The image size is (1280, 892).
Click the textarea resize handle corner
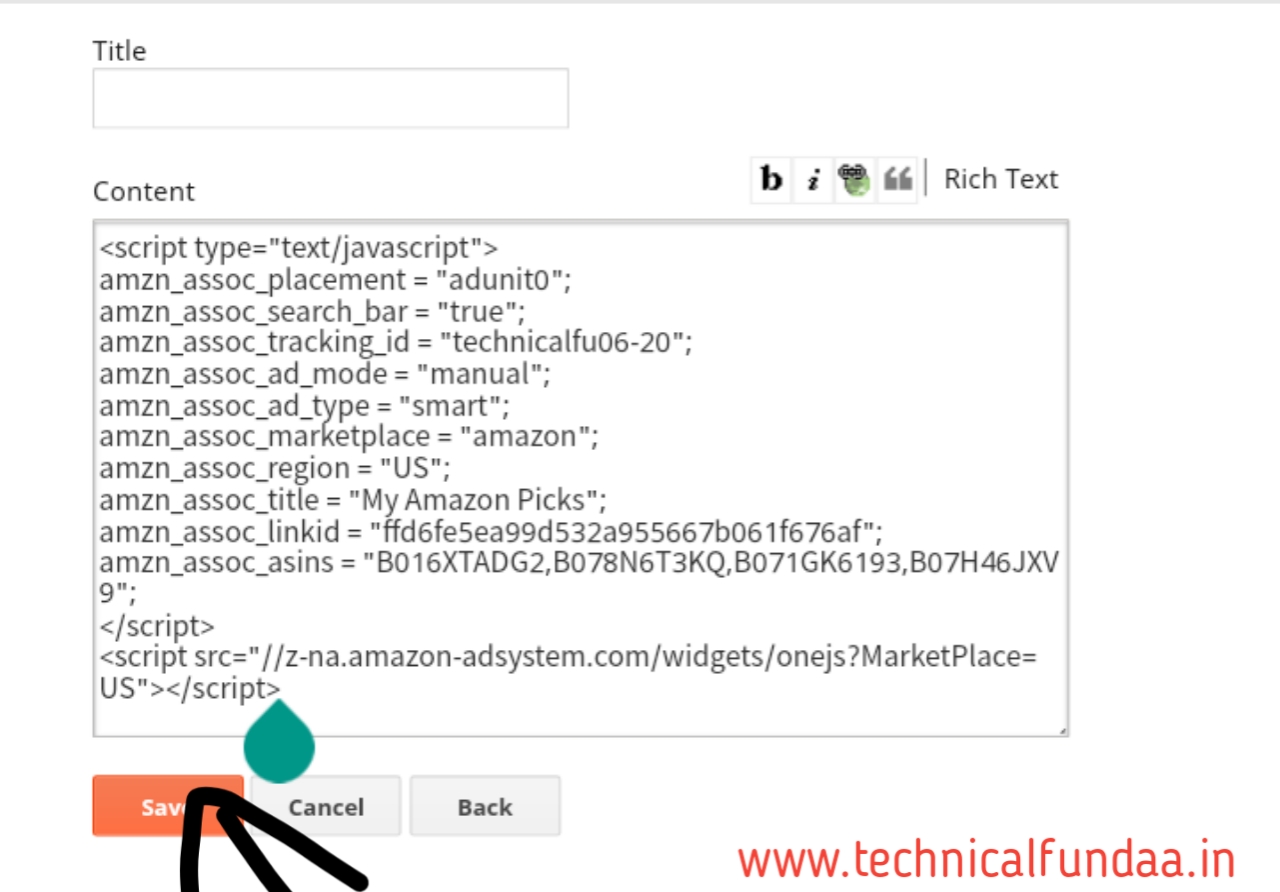1061,729
